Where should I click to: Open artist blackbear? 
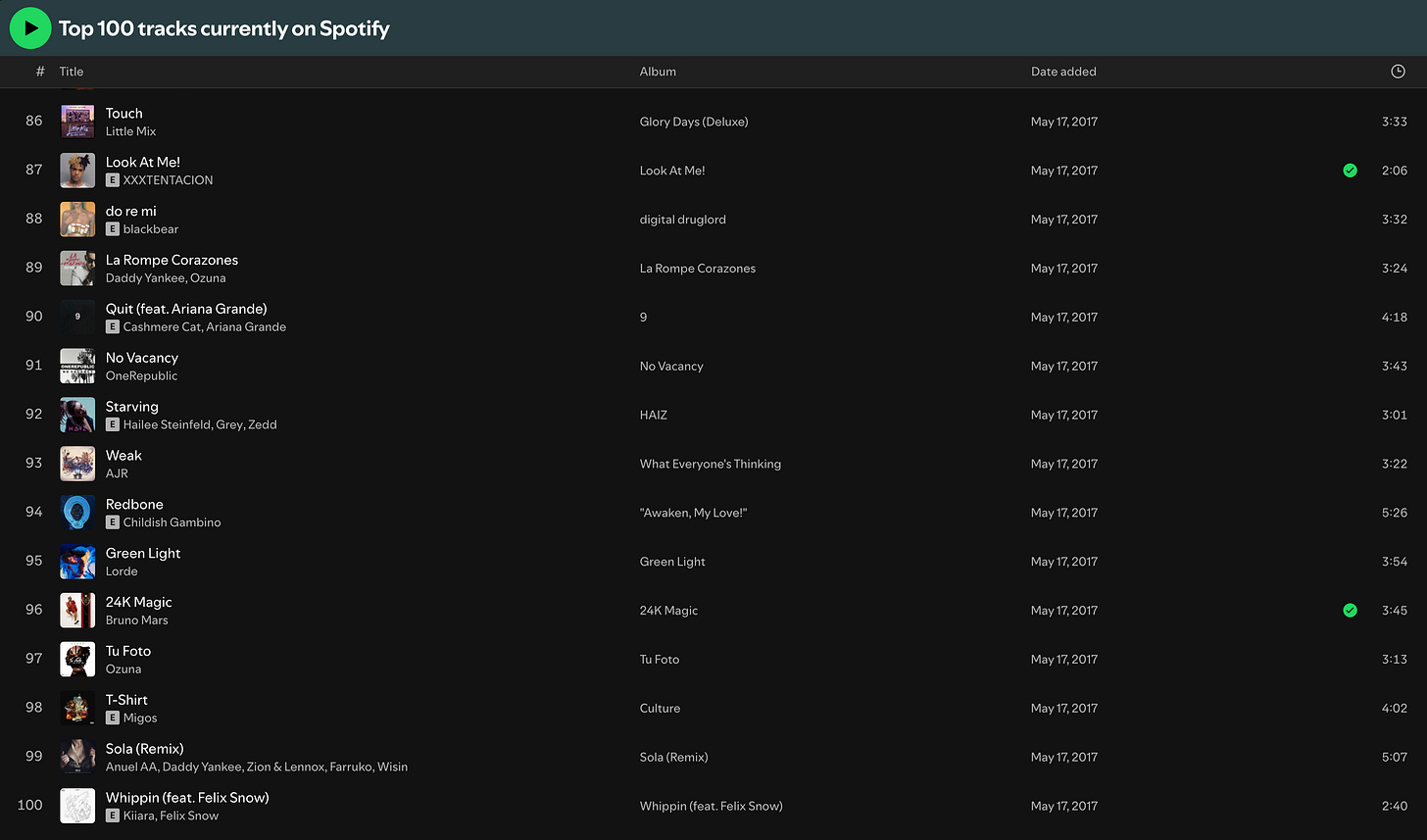coord(151,229)
